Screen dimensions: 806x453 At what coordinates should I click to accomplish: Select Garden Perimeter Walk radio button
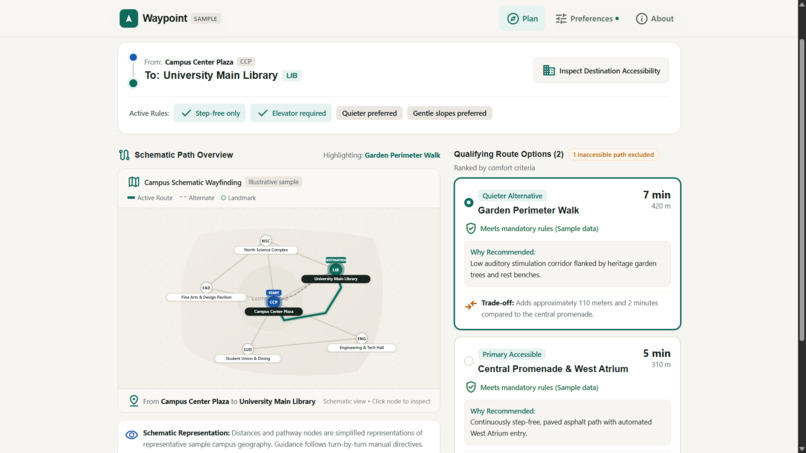468,203
